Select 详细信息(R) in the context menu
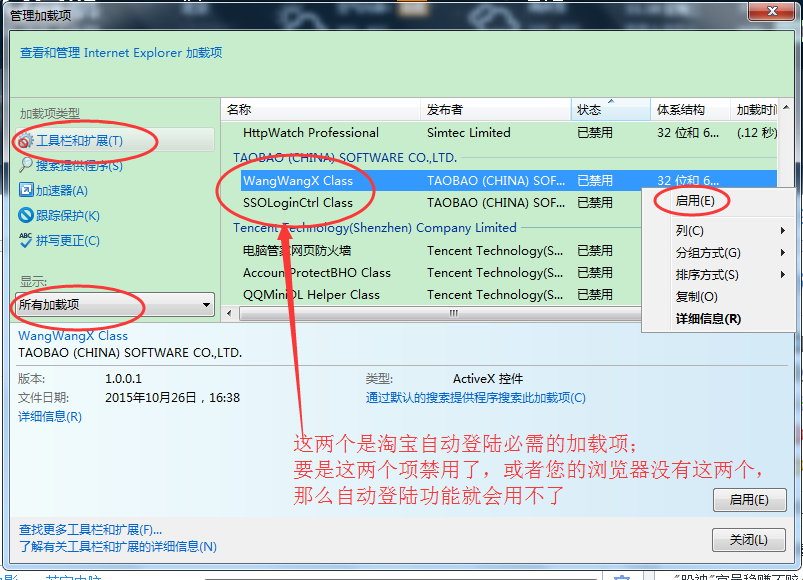The image size is (803, 580). (x=708, y=319)
